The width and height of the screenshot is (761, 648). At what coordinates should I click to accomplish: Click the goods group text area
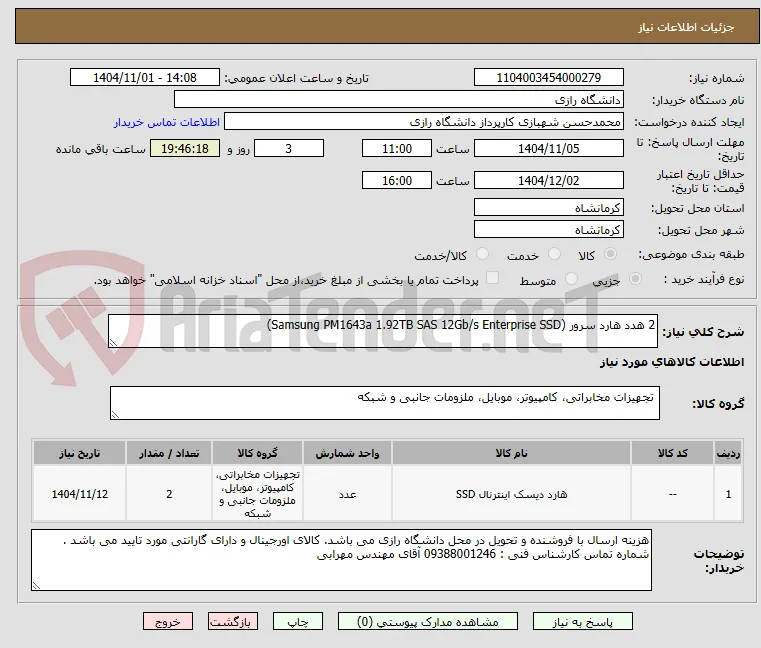point(385,403)
